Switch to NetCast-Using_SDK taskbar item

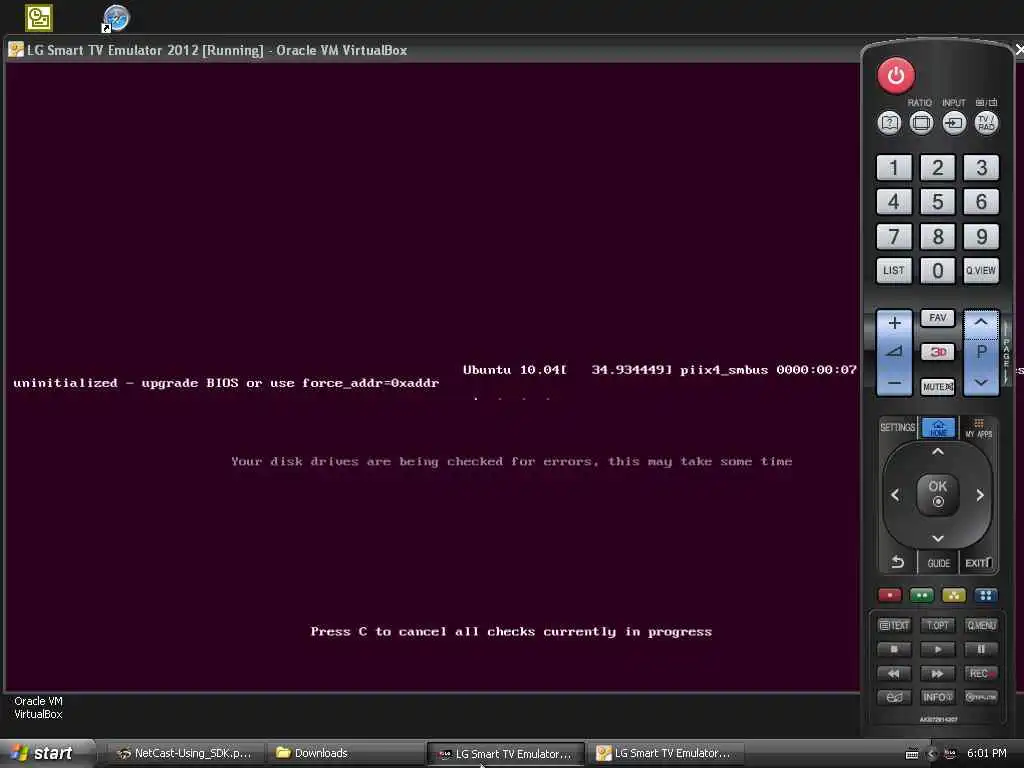click(185, 753)
